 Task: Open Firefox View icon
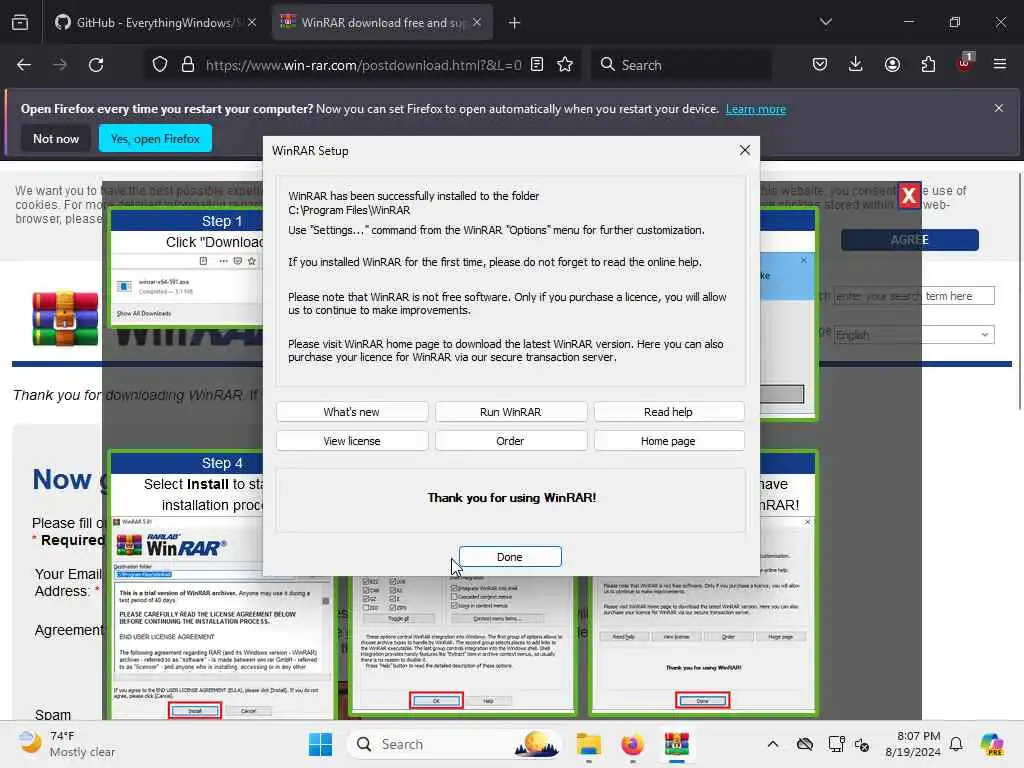[x=20, y=23]
